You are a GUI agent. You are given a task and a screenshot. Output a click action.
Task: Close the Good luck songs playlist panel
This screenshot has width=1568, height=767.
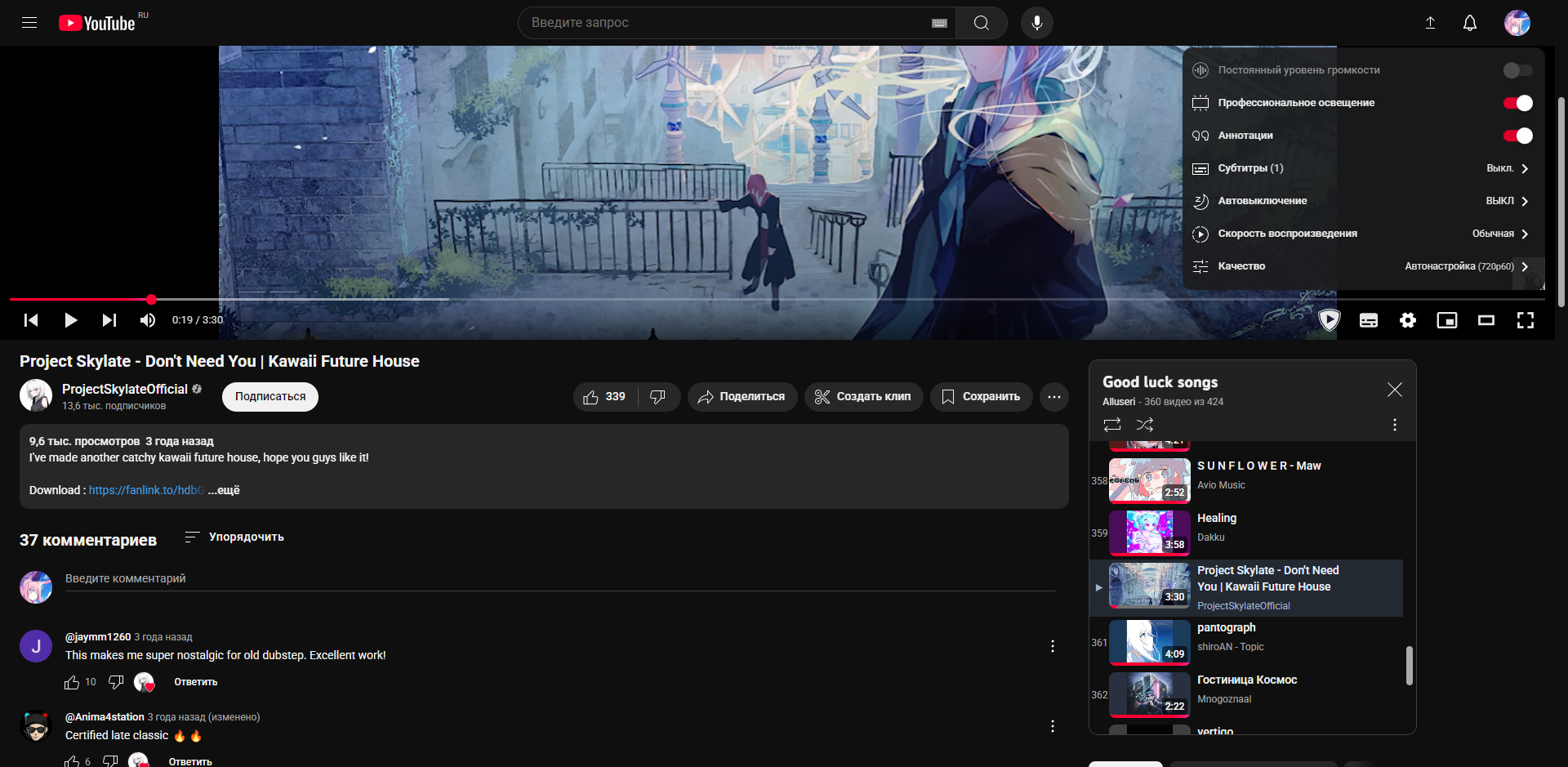pyautogui.click(x=1395, y=390)
